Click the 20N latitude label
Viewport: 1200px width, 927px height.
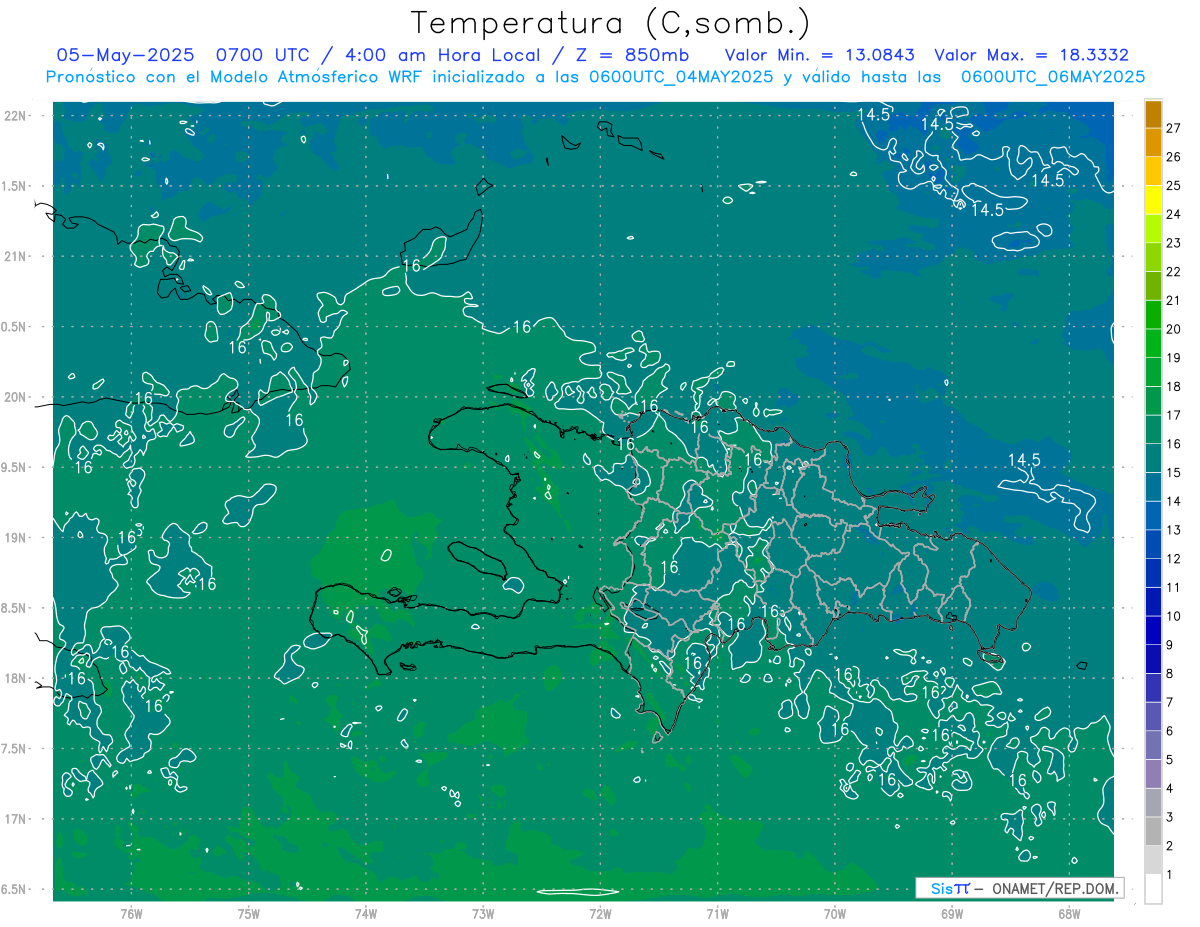[x=17, y=397]
